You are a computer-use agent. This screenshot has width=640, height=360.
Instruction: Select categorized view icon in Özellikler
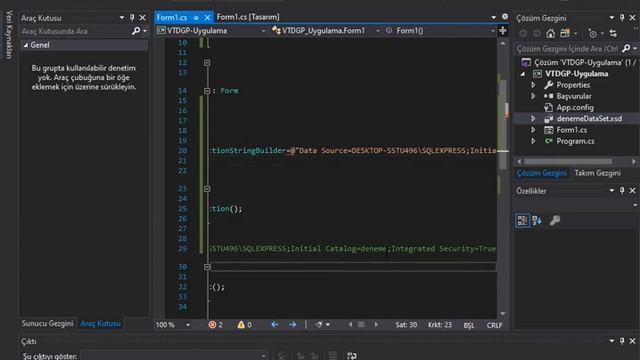[522, 220]
